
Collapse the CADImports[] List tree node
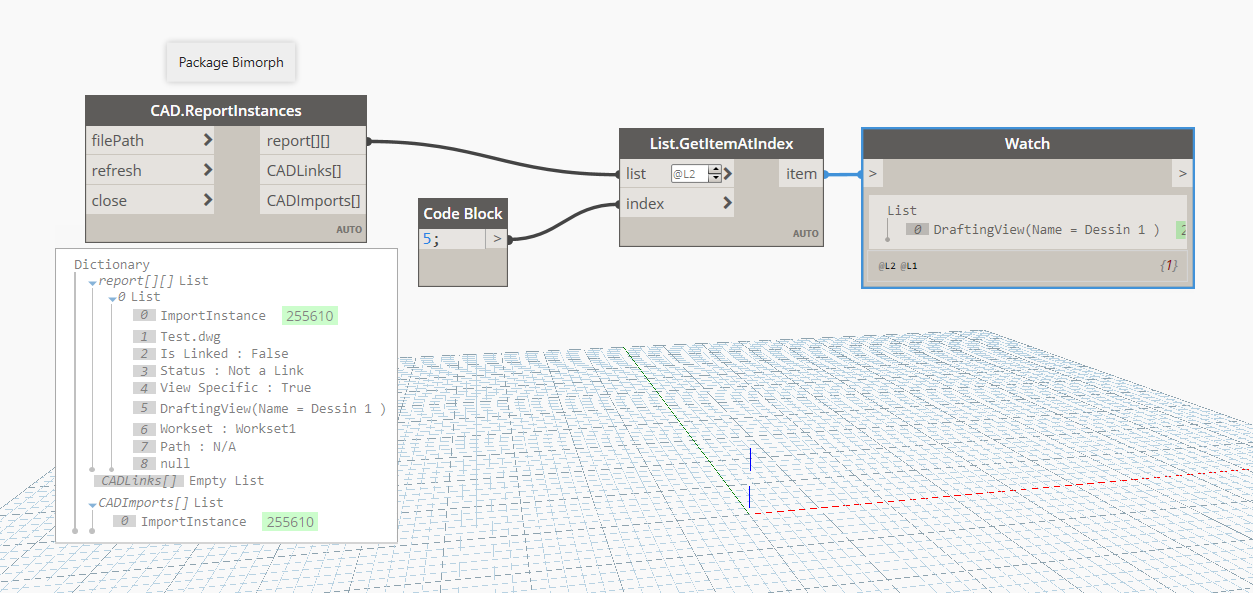click(92, 504)
